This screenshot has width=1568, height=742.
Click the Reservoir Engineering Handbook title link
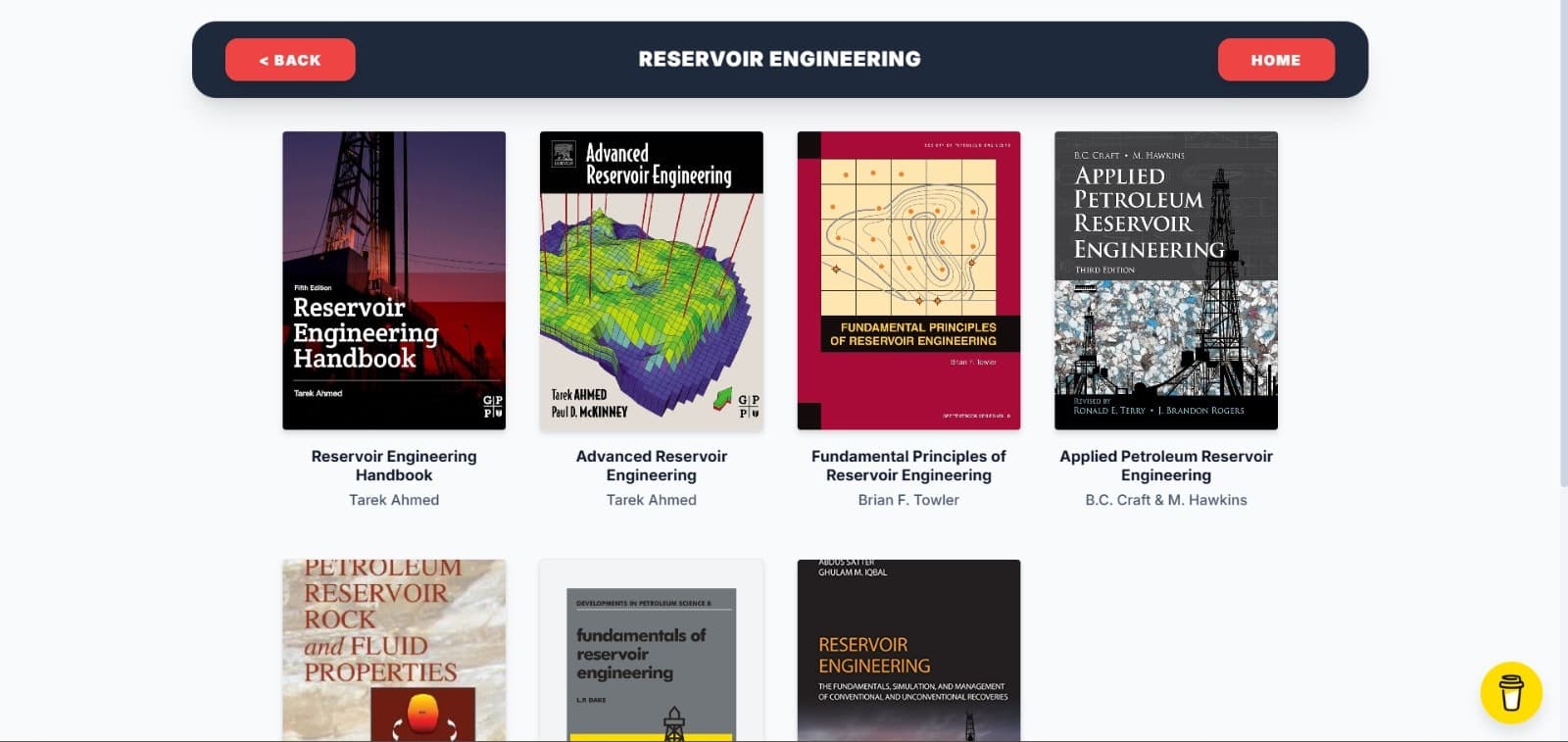(x=394, y=466)
